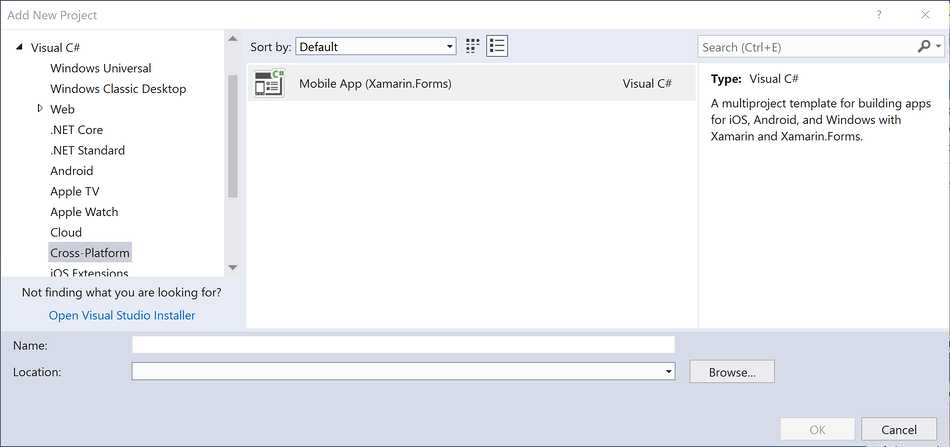The width and height of the screenshot is (950, 447).
Task: Close the Add New Project dialog
Action: pyautogui.click(x=925, y=15)
